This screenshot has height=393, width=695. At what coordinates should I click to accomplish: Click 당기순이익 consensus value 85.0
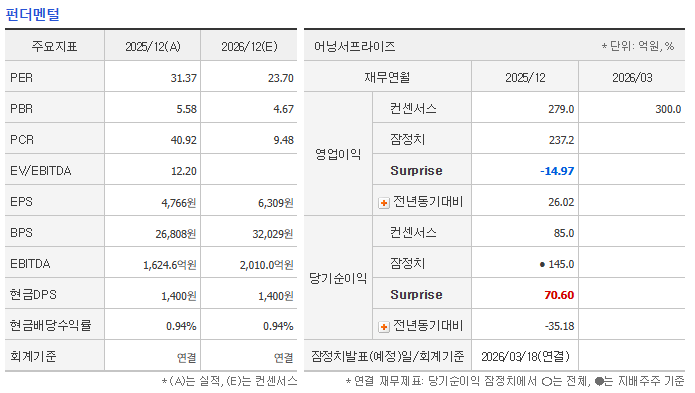click(564, 233)
